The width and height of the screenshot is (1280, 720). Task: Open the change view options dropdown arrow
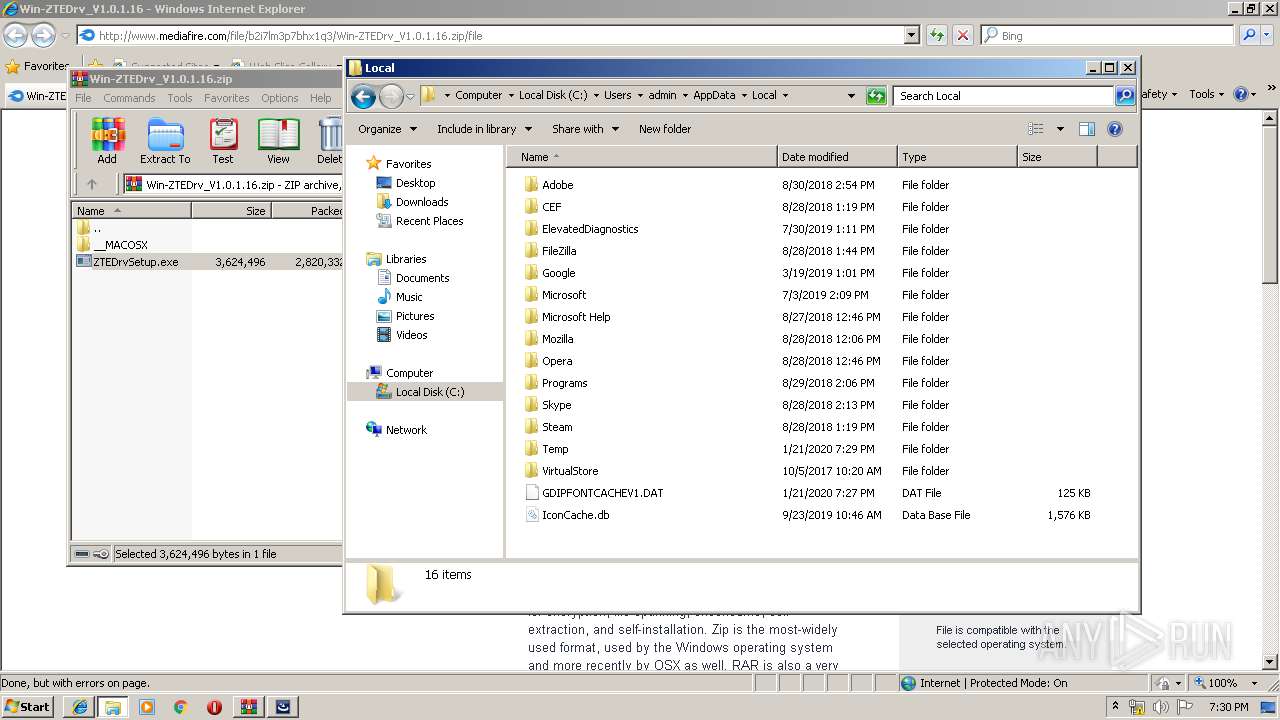click(1060, 129)
